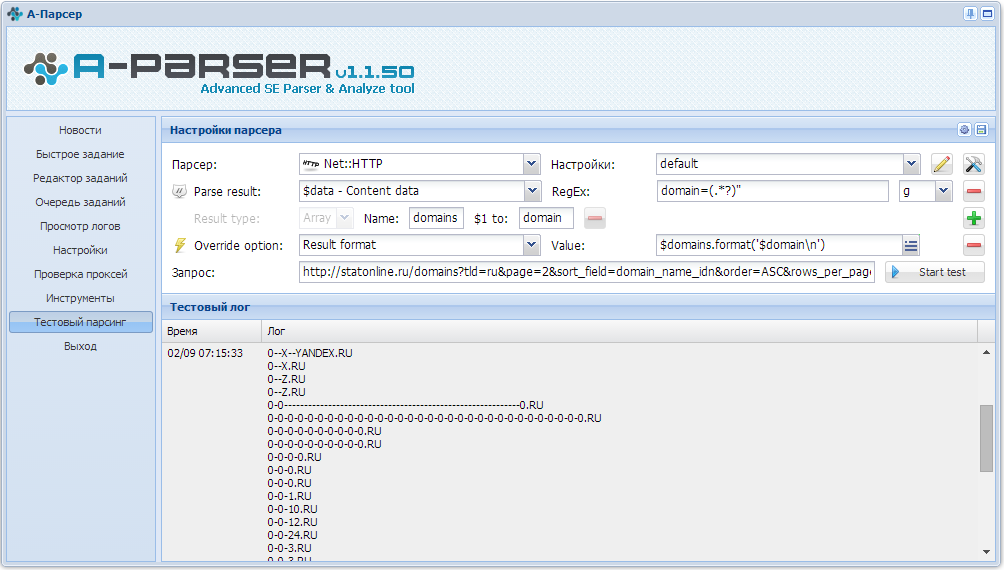Click the log line 0--X.RU
The width and height of the screenshot is (1004, 570).
click(x=286, y=366)
